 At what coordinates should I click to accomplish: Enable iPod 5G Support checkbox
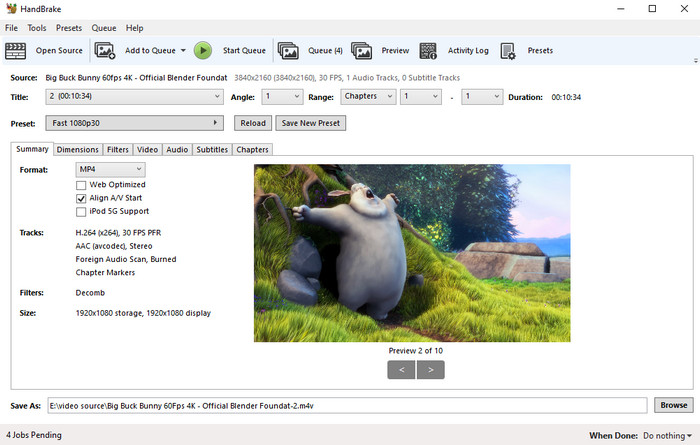pos(81,212)
